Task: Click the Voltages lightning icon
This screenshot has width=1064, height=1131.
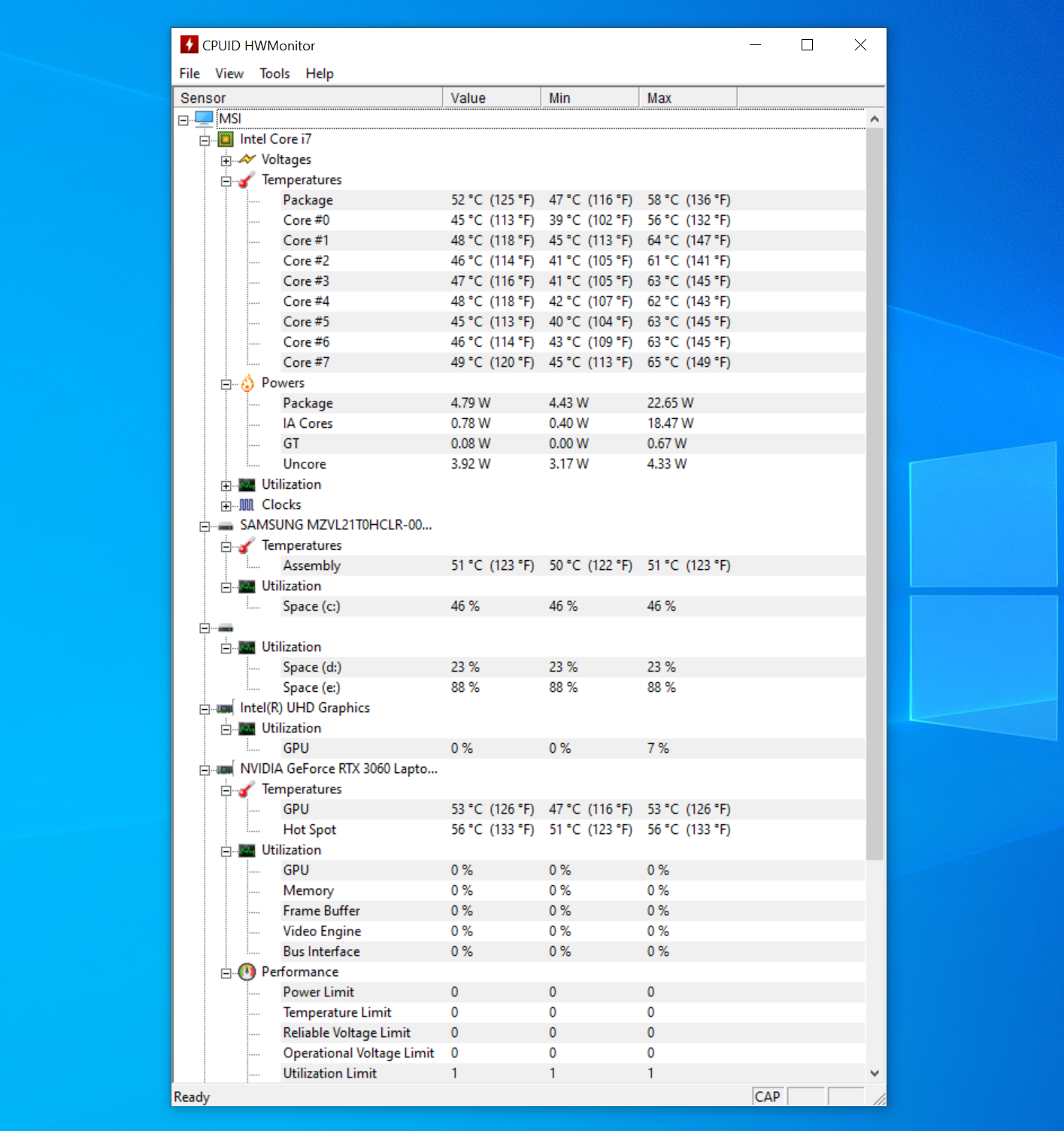Action: click(247, 159)
